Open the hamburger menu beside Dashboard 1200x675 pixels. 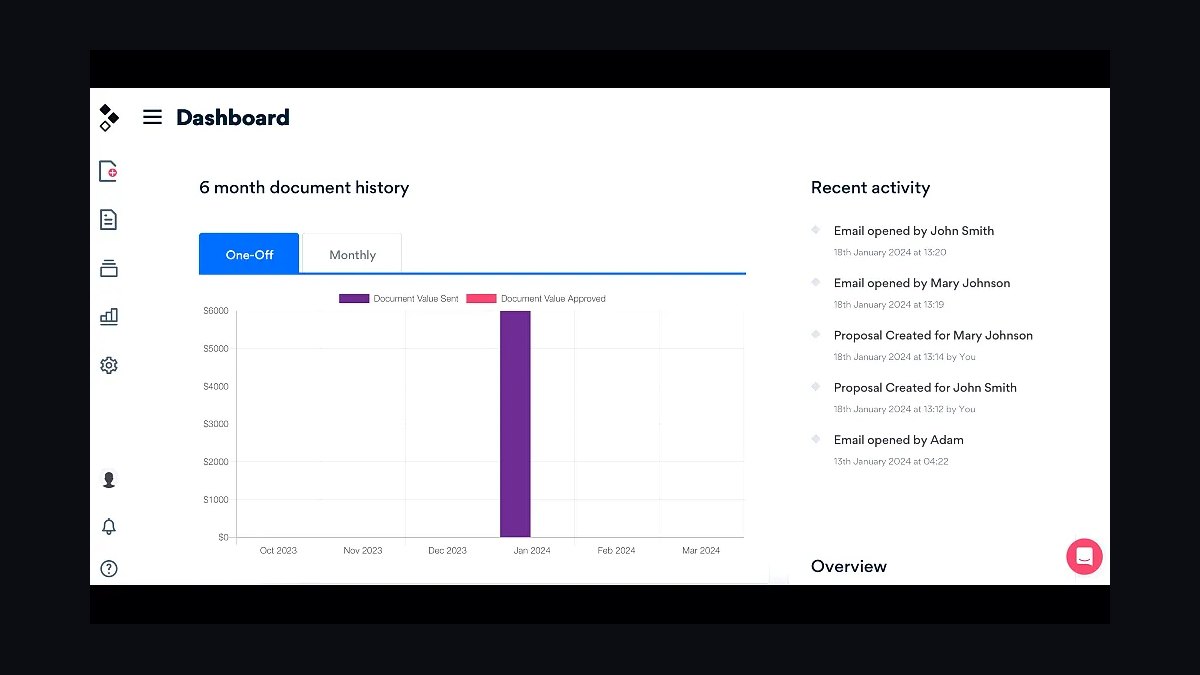point(152,117)
